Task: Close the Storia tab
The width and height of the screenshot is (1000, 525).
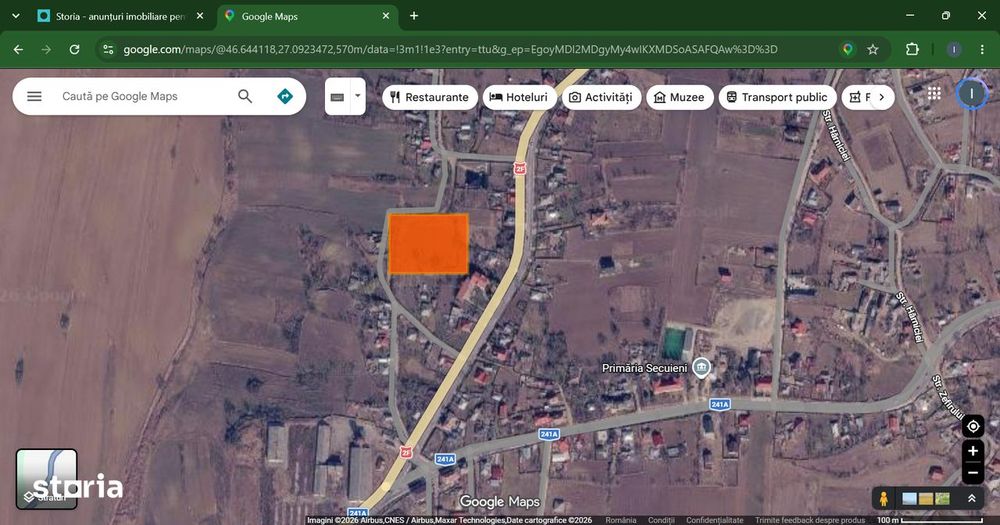Action: click(200, 16)
